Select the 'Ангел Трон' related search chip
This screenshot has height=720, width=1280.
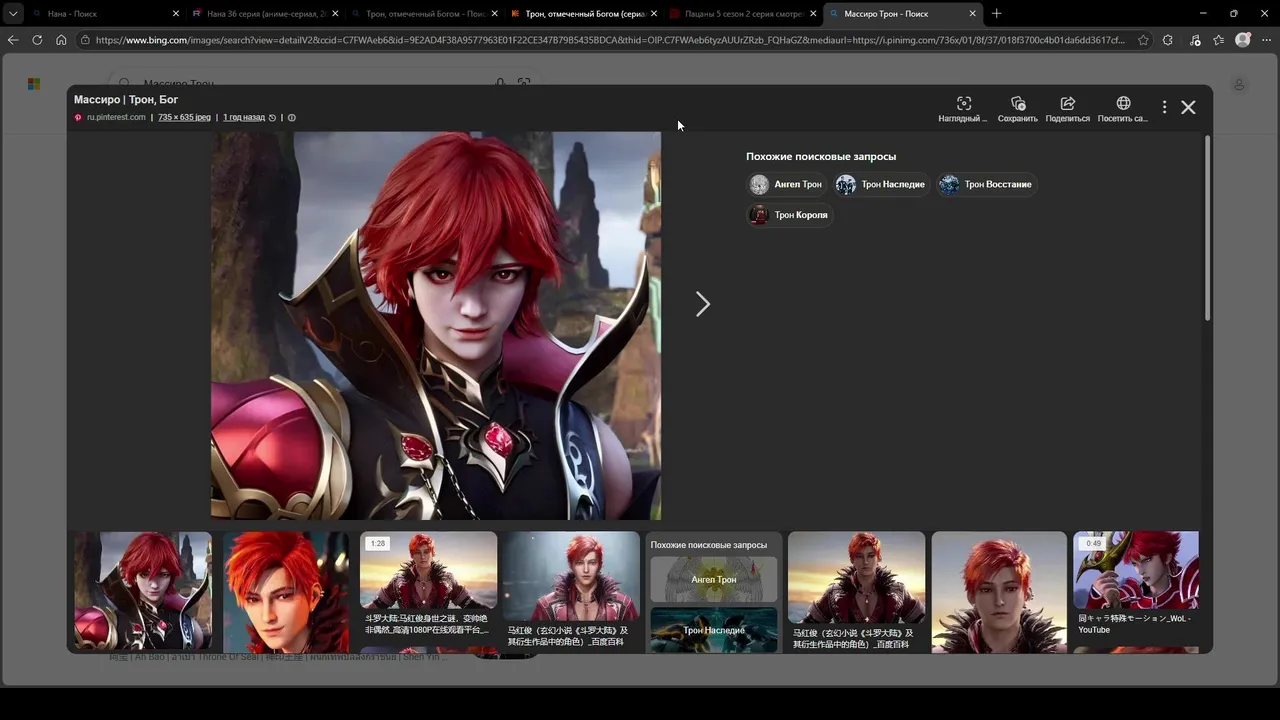(787, 184)
